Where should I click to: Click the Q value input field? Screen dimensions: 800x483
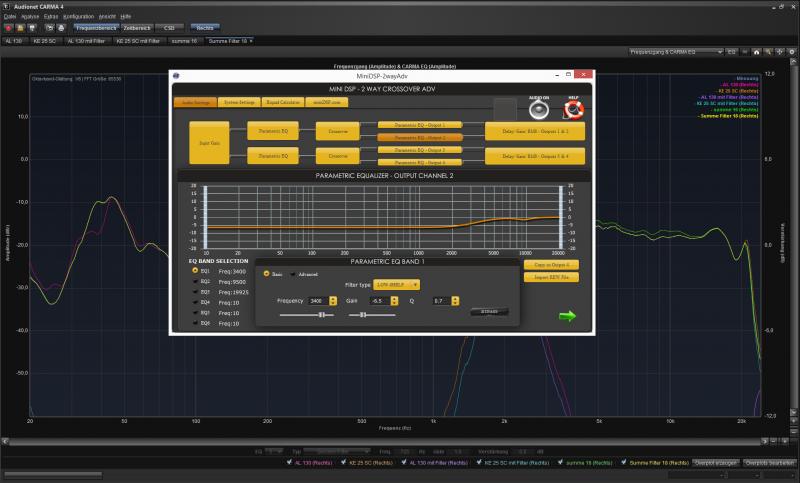439,300
